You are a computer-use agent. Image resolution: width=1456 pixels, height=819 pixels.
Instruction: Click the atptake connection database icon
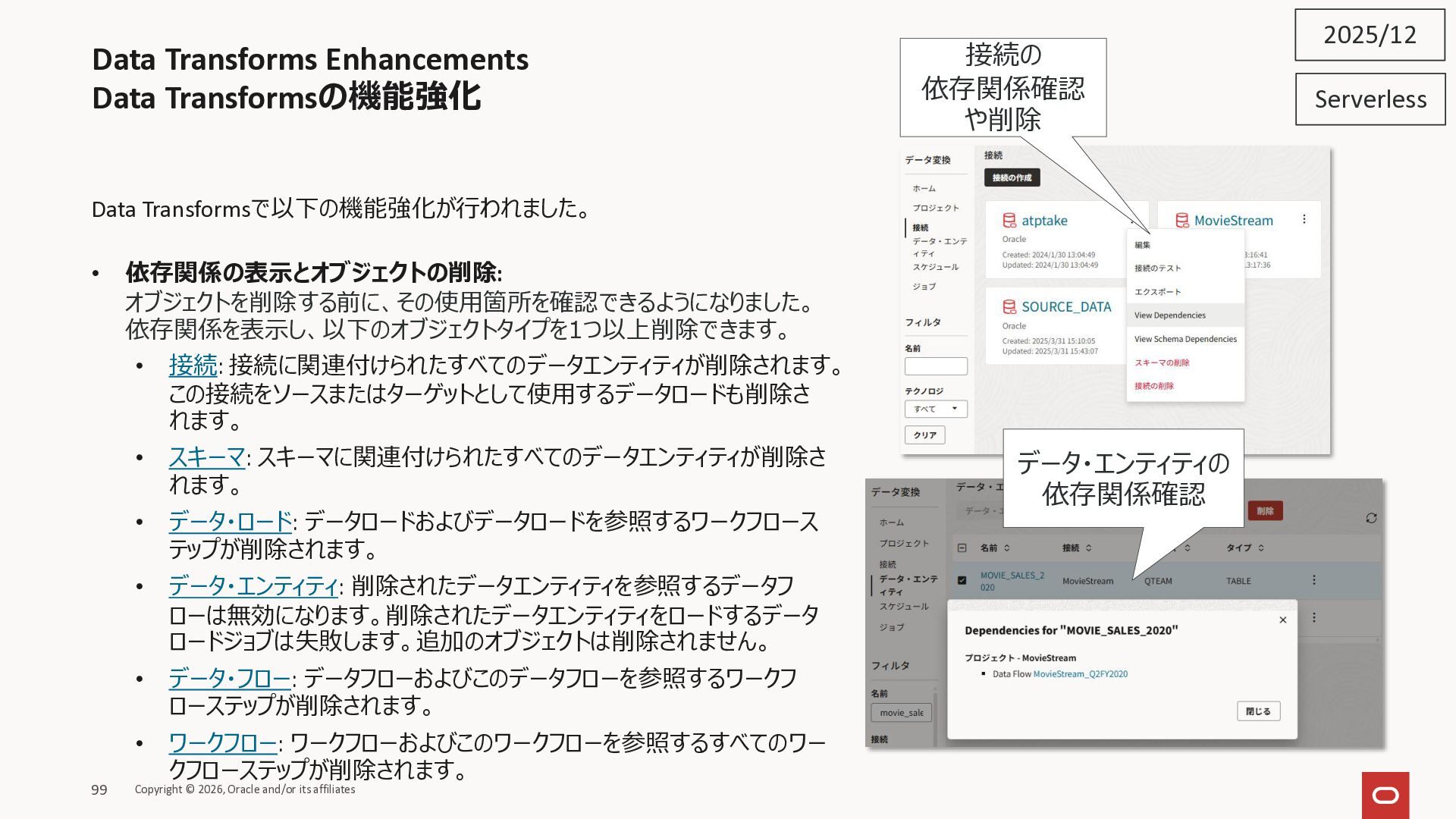pyautogui.click(x=1009, y=221)
